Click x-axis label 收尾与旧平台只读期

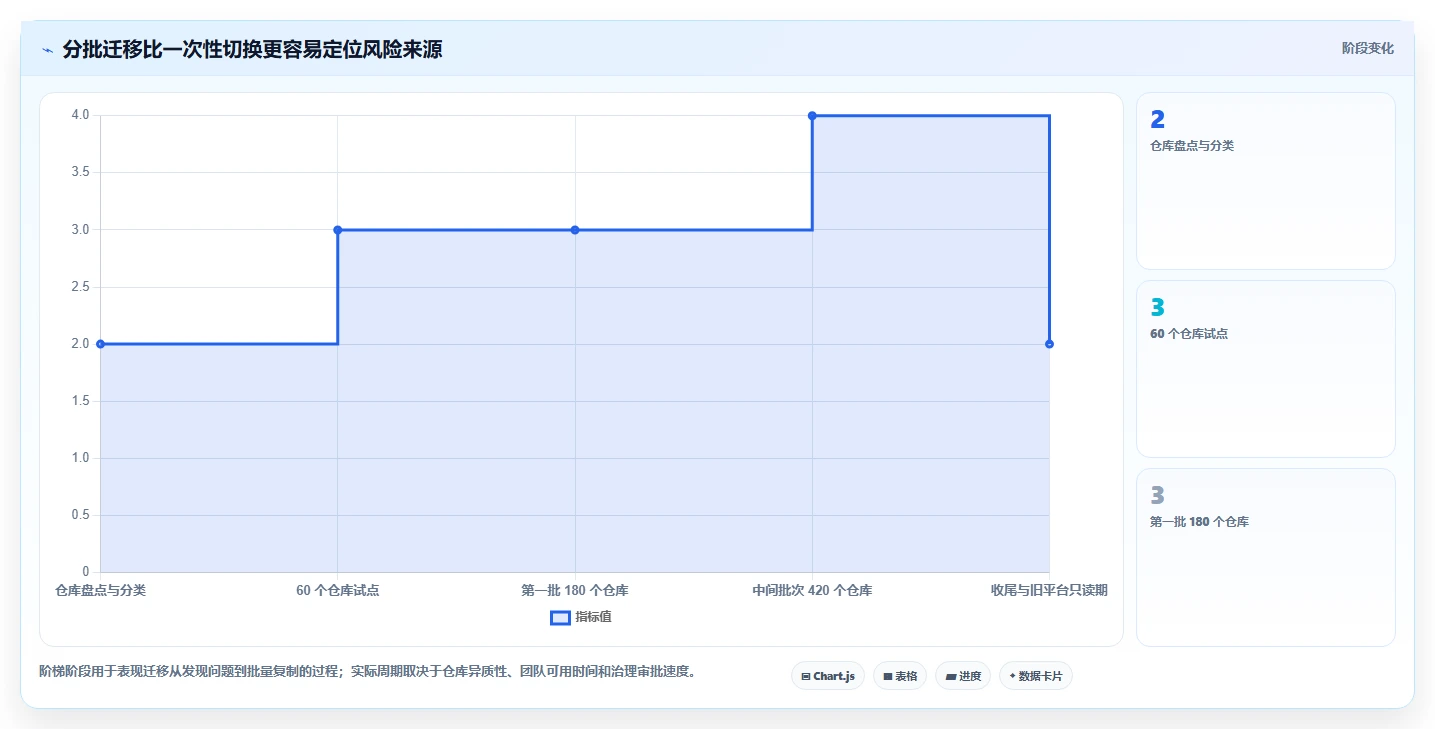(1049, 590)
